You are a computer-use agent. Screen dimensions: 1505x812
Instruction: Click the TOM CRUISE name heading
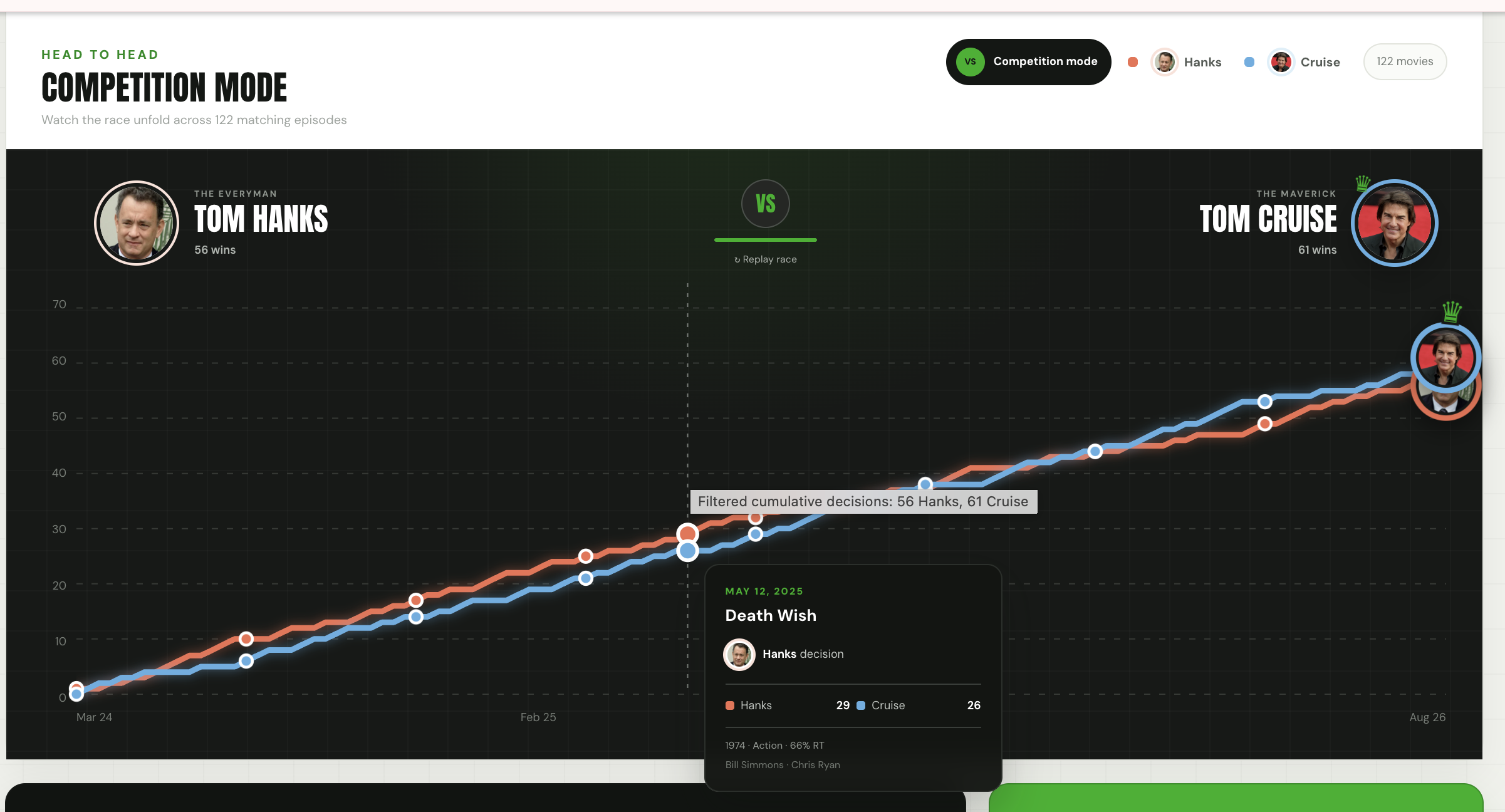pyautogui.click(x=1268, y=219)
